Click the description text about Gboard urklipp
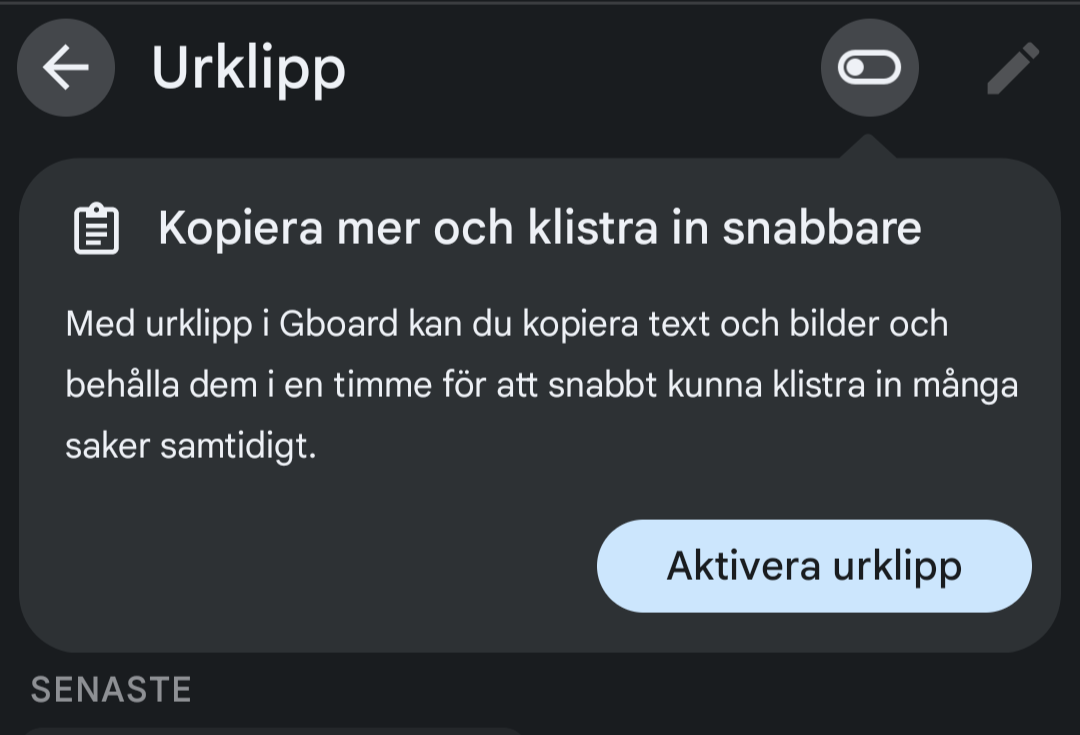1080x735 pixels. tap(541, 385)
